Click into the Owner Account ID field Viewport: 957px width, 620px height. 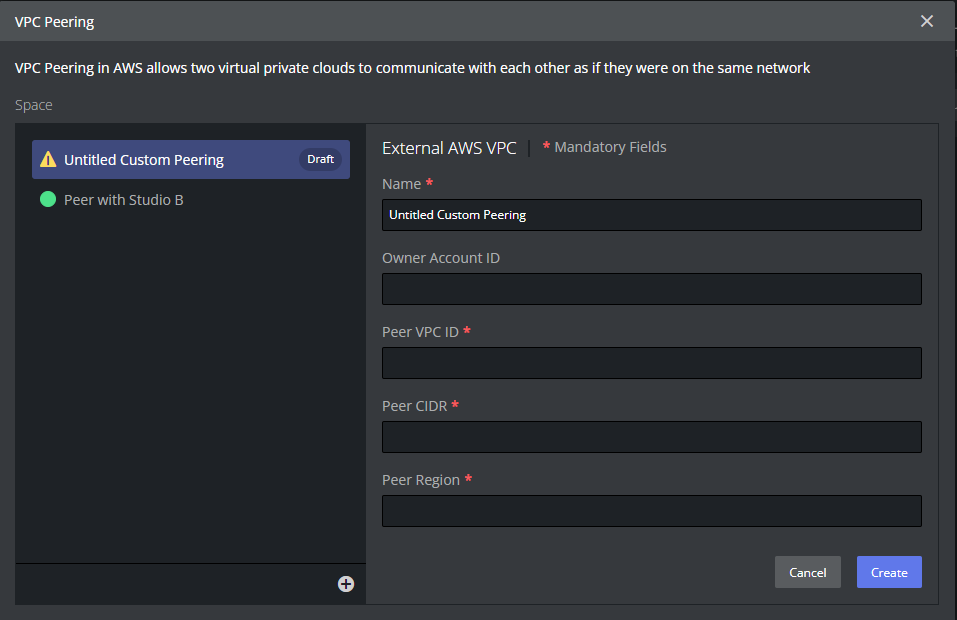(651, 289)
